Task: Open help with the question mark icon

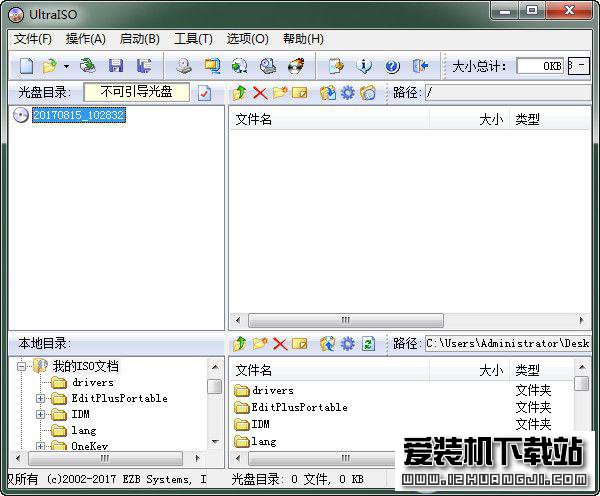Action: 392,67
